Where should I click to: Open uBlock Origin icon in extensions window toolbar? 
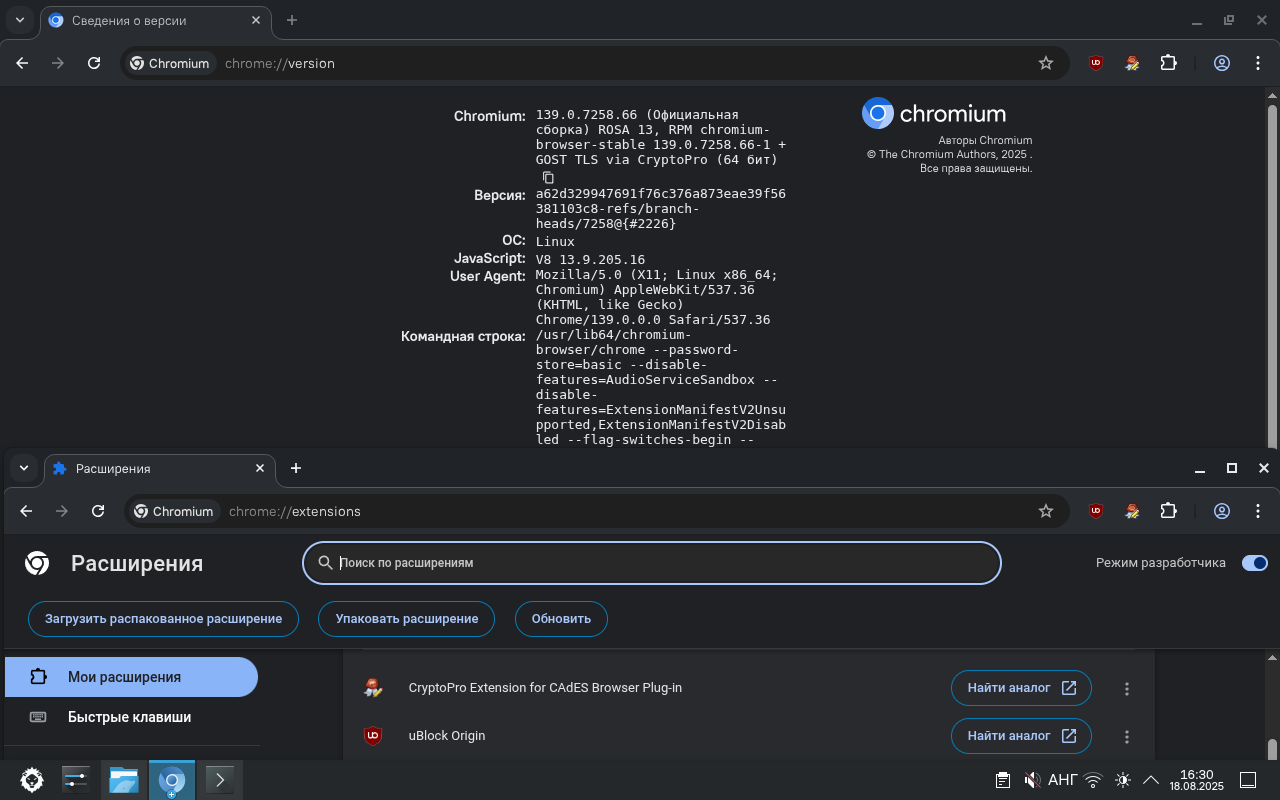pyautogui.click(x=1096, y=511)
